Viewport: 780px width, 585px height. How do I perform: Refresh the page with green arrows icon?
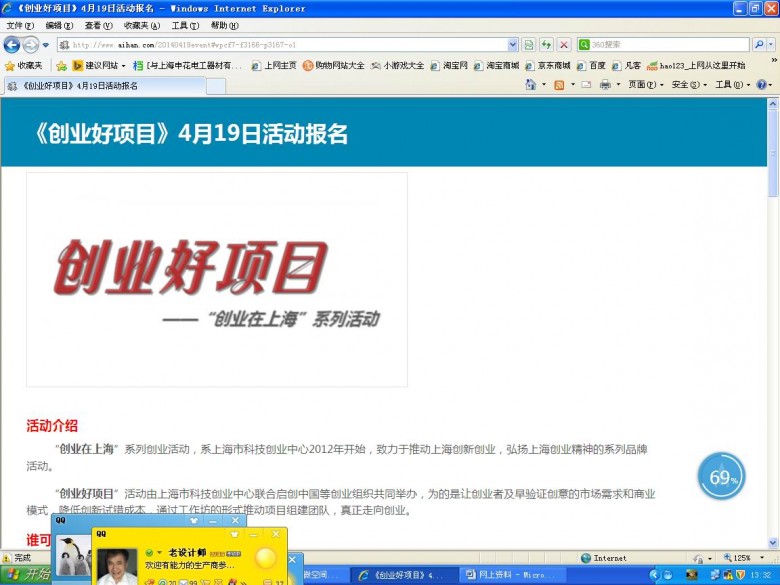546,45
